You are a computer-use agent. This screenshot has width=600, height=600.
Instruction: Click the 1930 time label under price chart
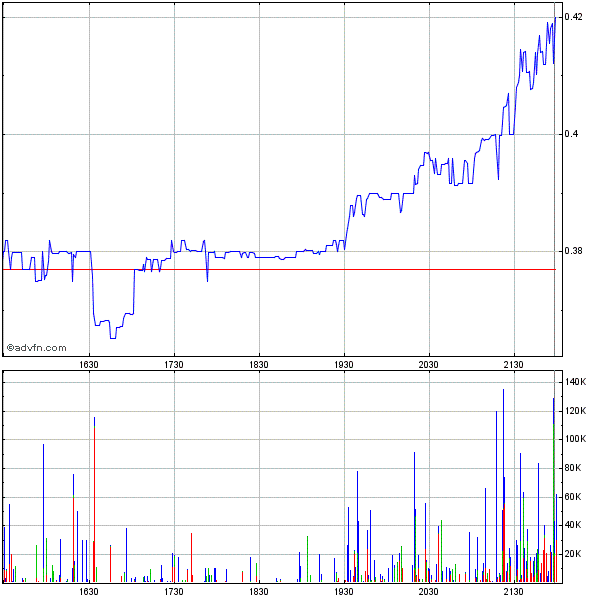344,365
